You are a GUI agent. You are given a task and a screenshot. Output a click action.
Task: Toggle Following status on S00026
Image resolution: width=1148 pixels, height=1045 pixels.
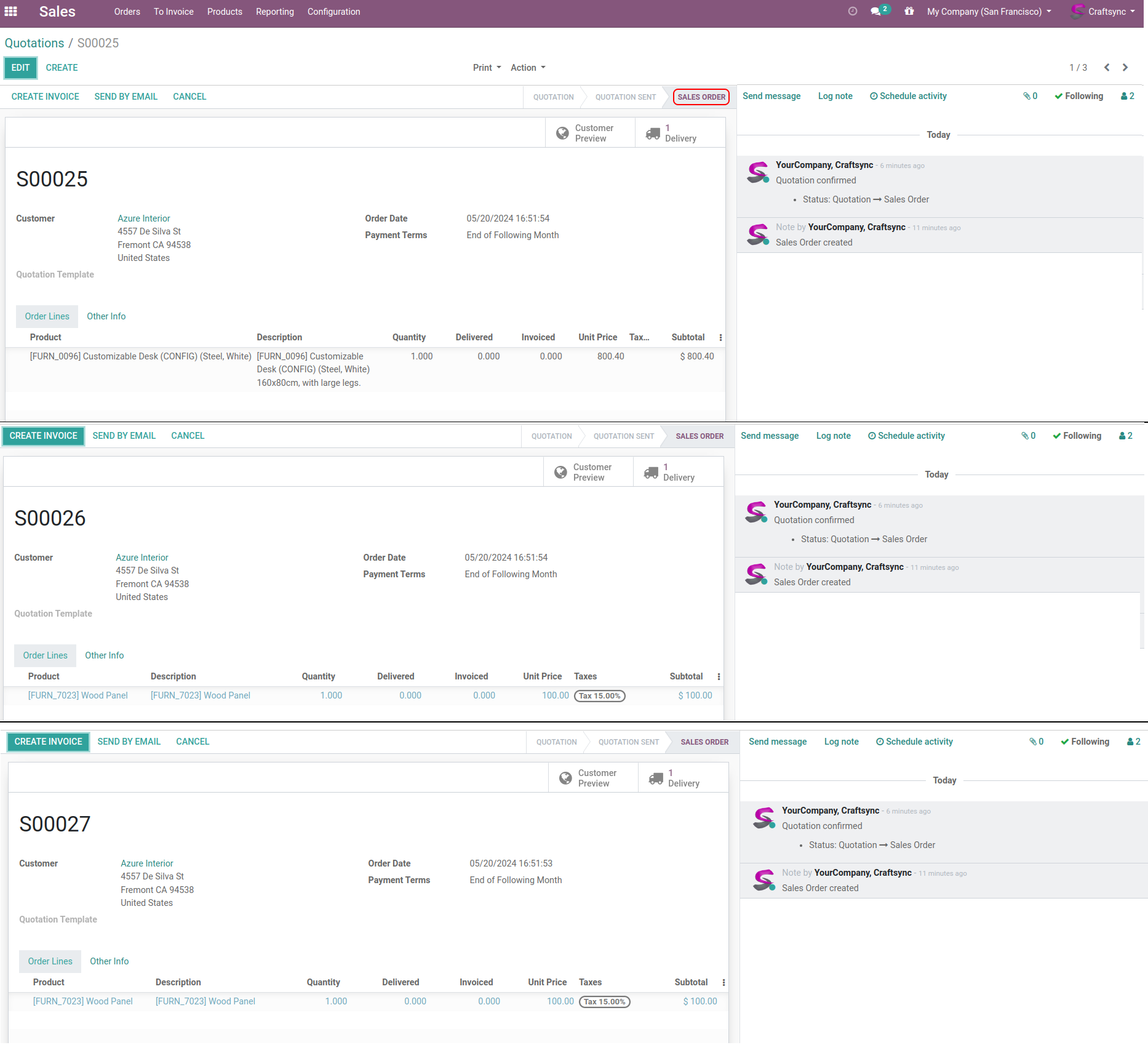pyautogui.click(x=1077, y=436)
